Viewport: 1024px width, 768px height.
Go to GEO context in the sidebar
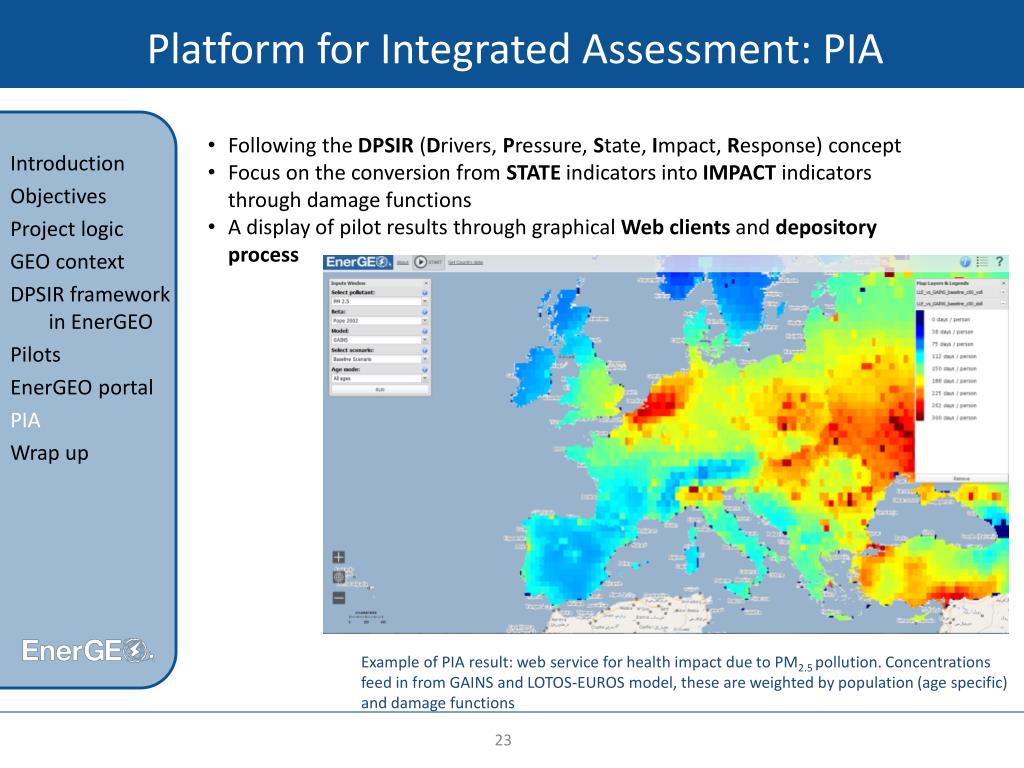(67, 262)
